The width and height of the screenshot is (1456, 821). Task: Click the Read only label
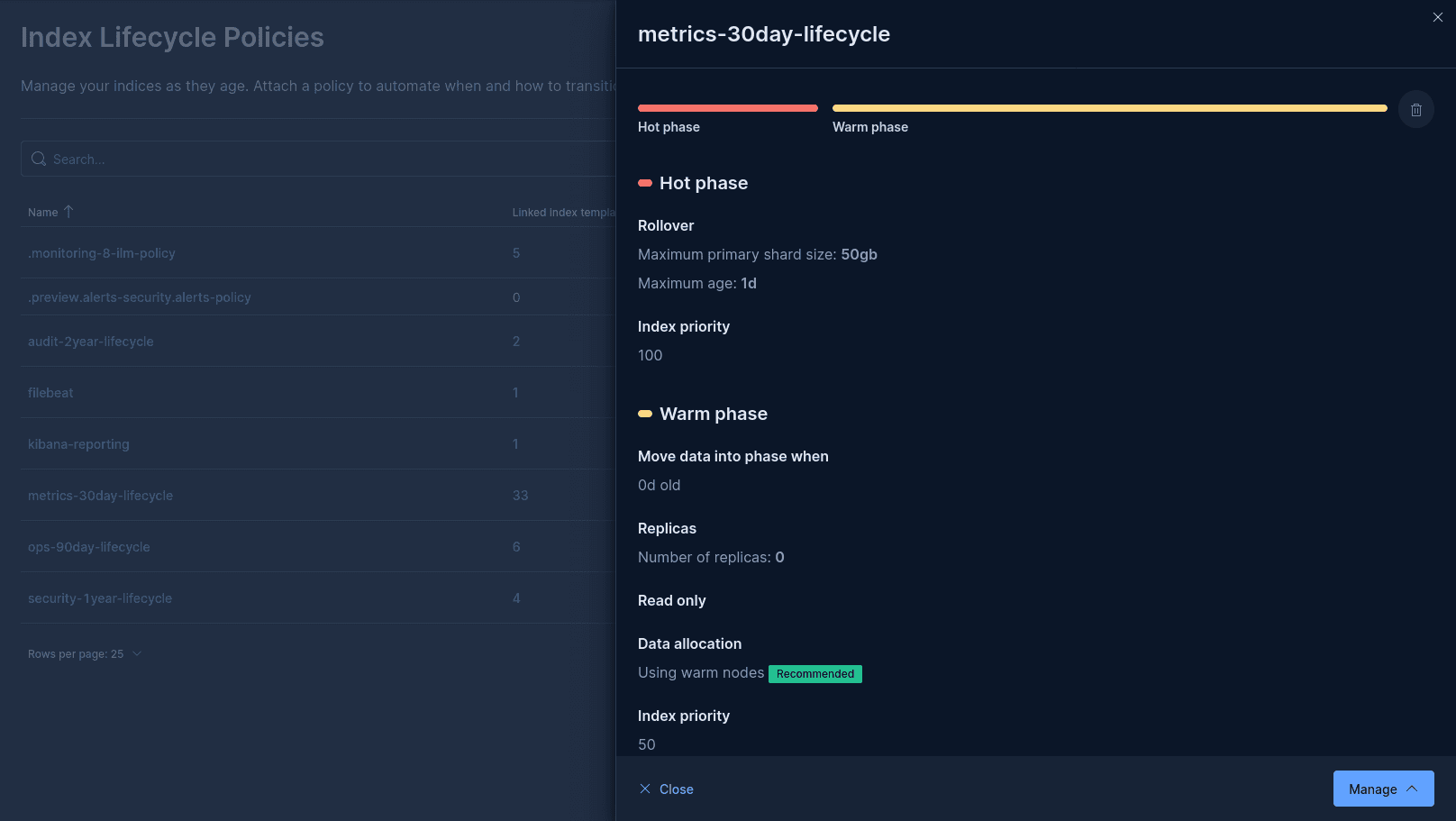[672, 600]
